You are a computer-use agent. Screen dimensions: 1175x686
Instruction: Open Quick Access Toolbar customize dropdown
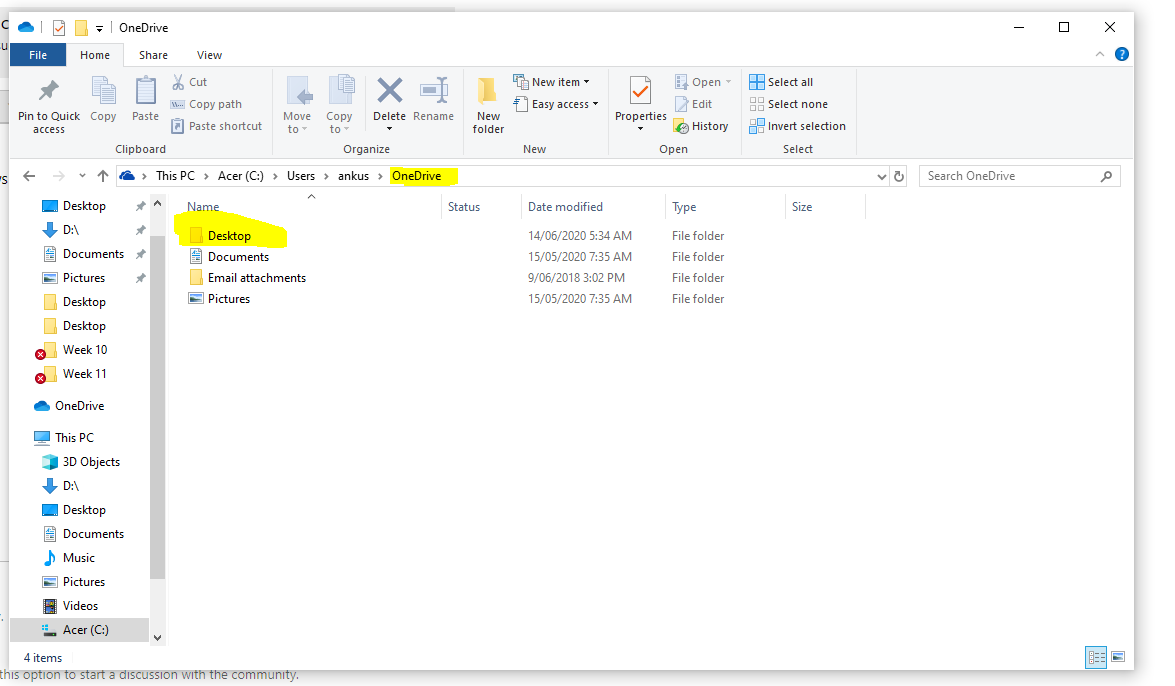tap(99, 28)
